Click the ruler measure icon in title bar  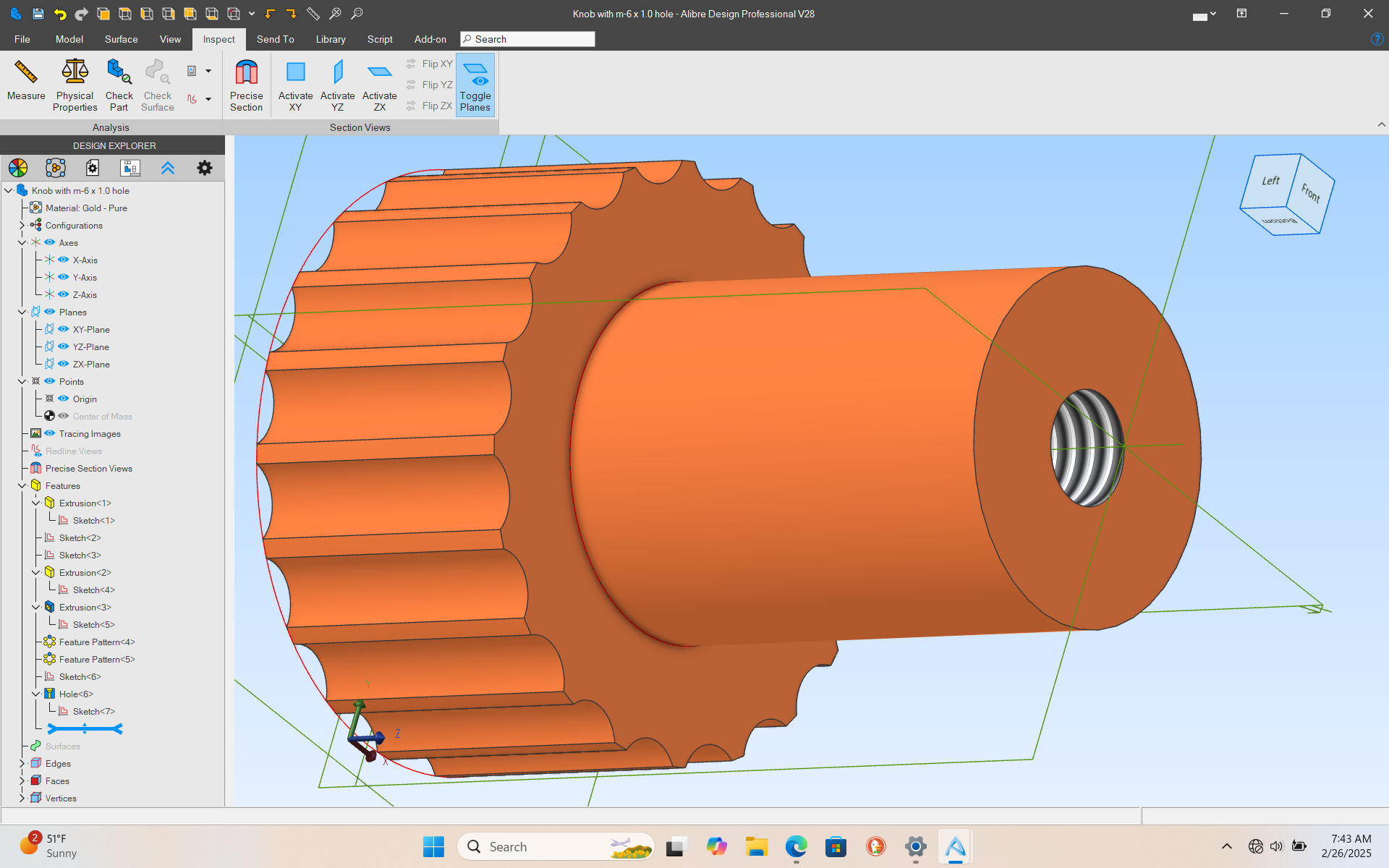click(313, 14)
